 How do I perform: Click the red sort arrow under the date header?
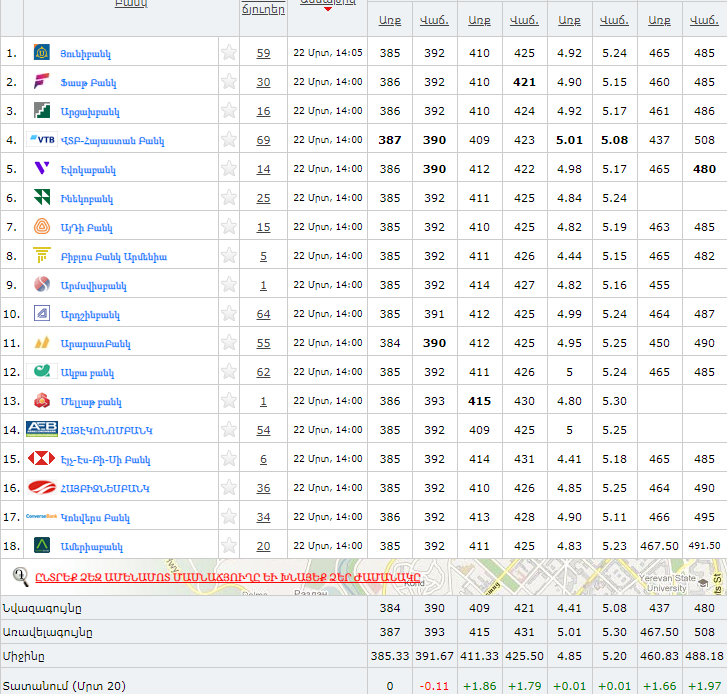coord(328,9)
